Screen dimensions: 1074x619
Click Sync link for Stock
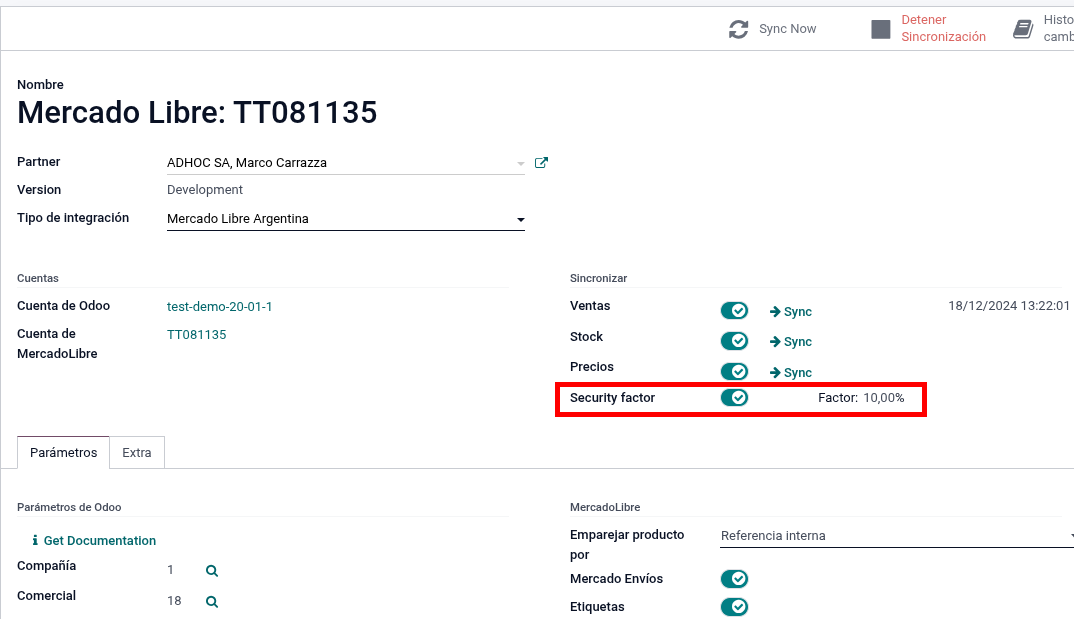click(x=798, y=342)
